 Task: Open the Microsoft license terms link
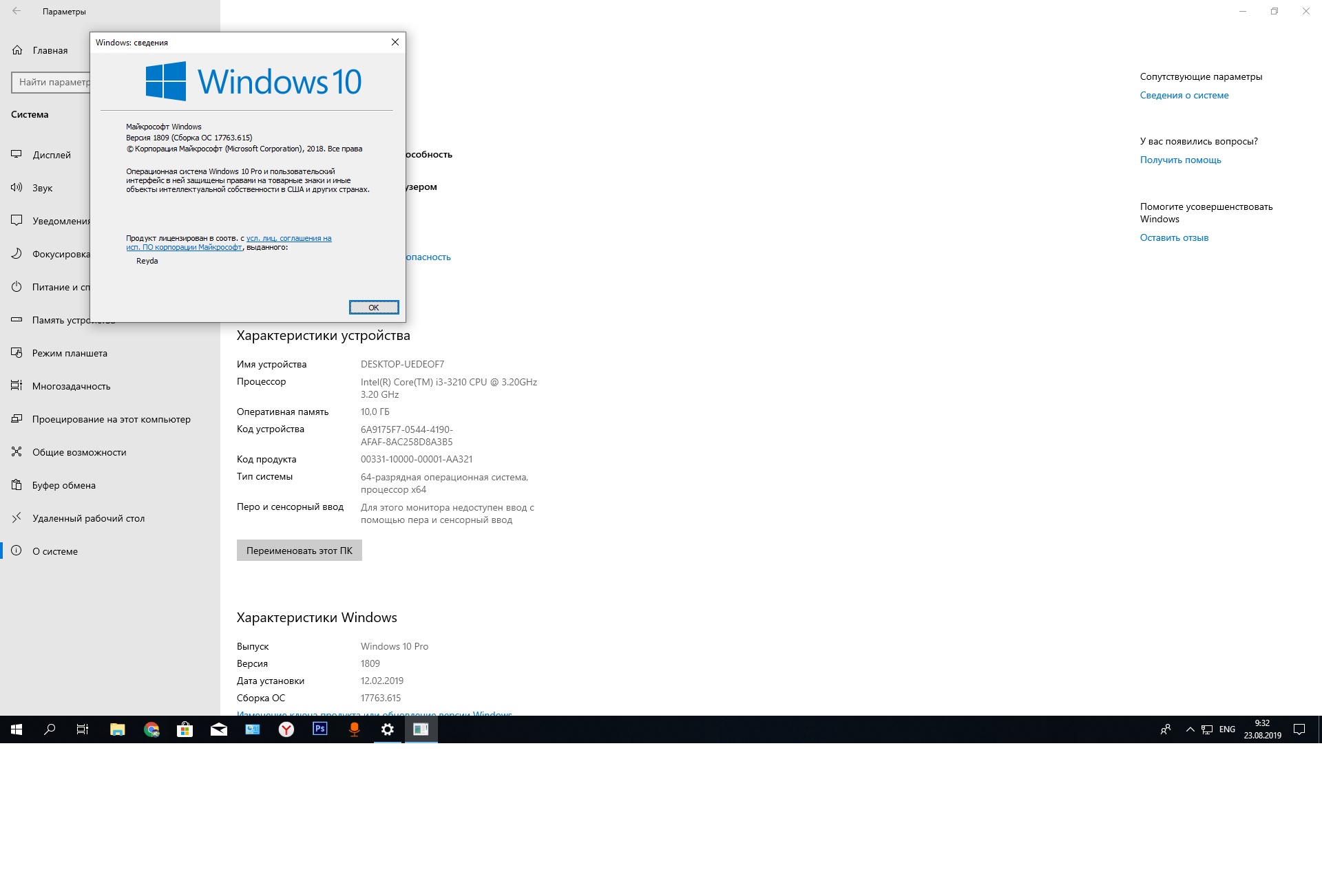click(229, 243)
